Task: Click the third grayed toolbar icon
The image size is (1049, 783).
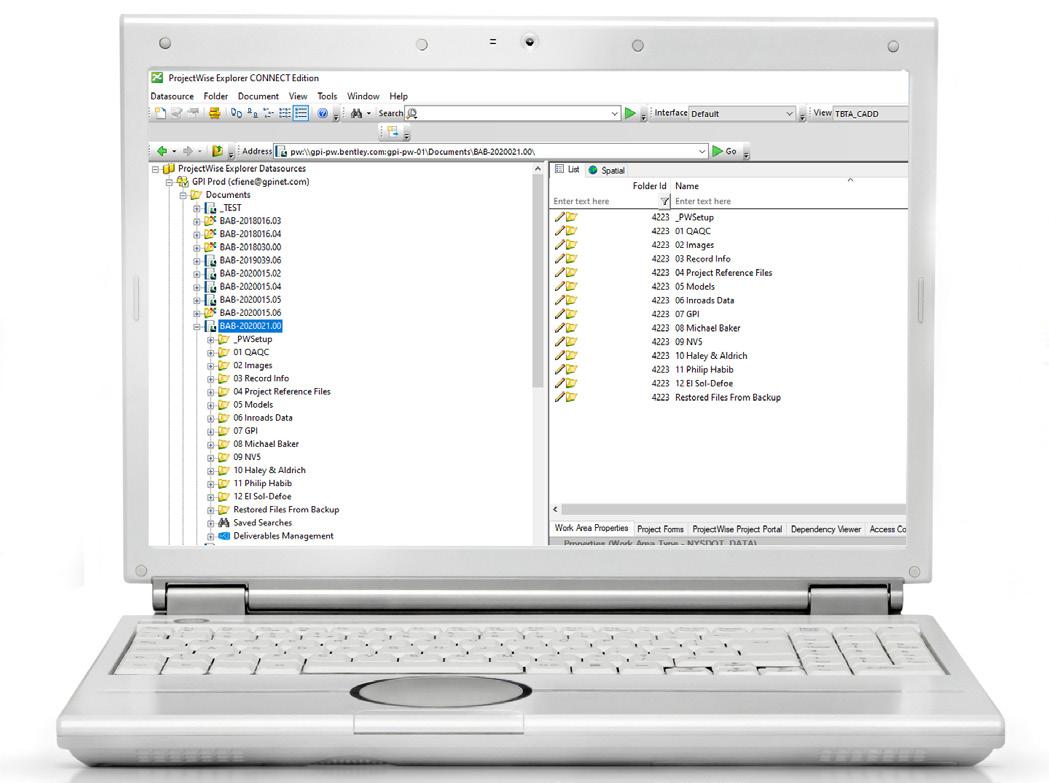Action: (193, 113)
